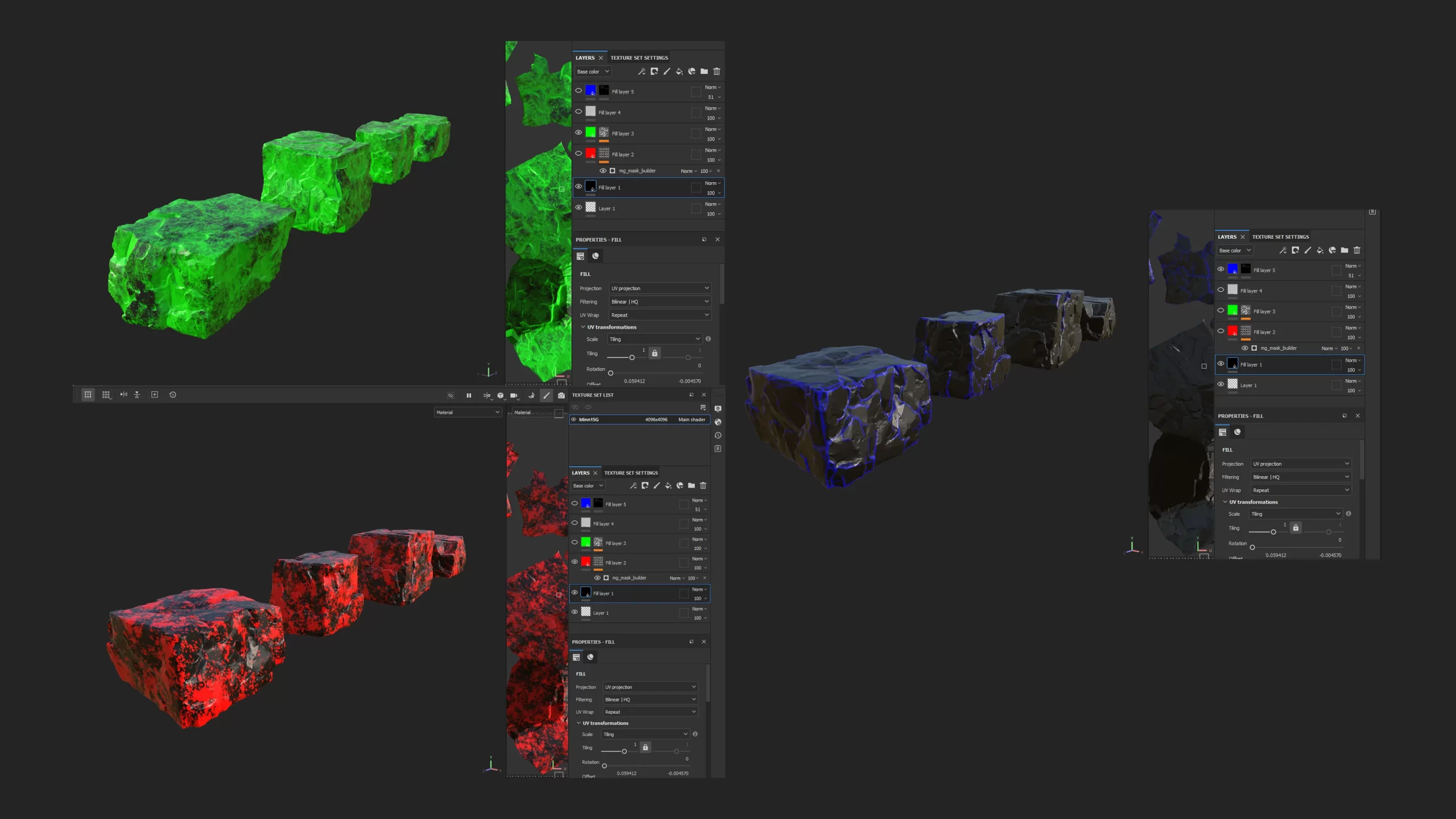Click the fill bucket icon in the red-rock Layers panel

pos(668,486)
